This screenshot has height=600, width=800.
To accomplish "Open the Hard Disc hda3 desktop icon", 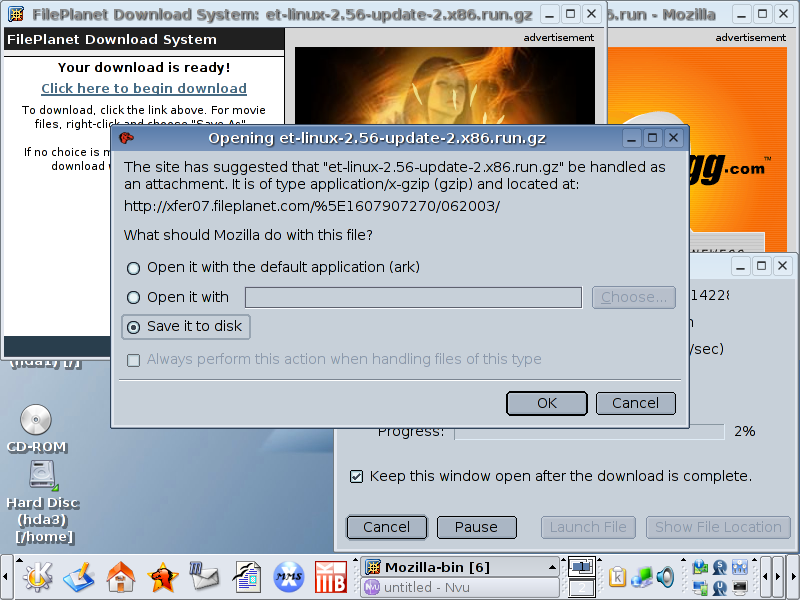I will tap(43, 503).
